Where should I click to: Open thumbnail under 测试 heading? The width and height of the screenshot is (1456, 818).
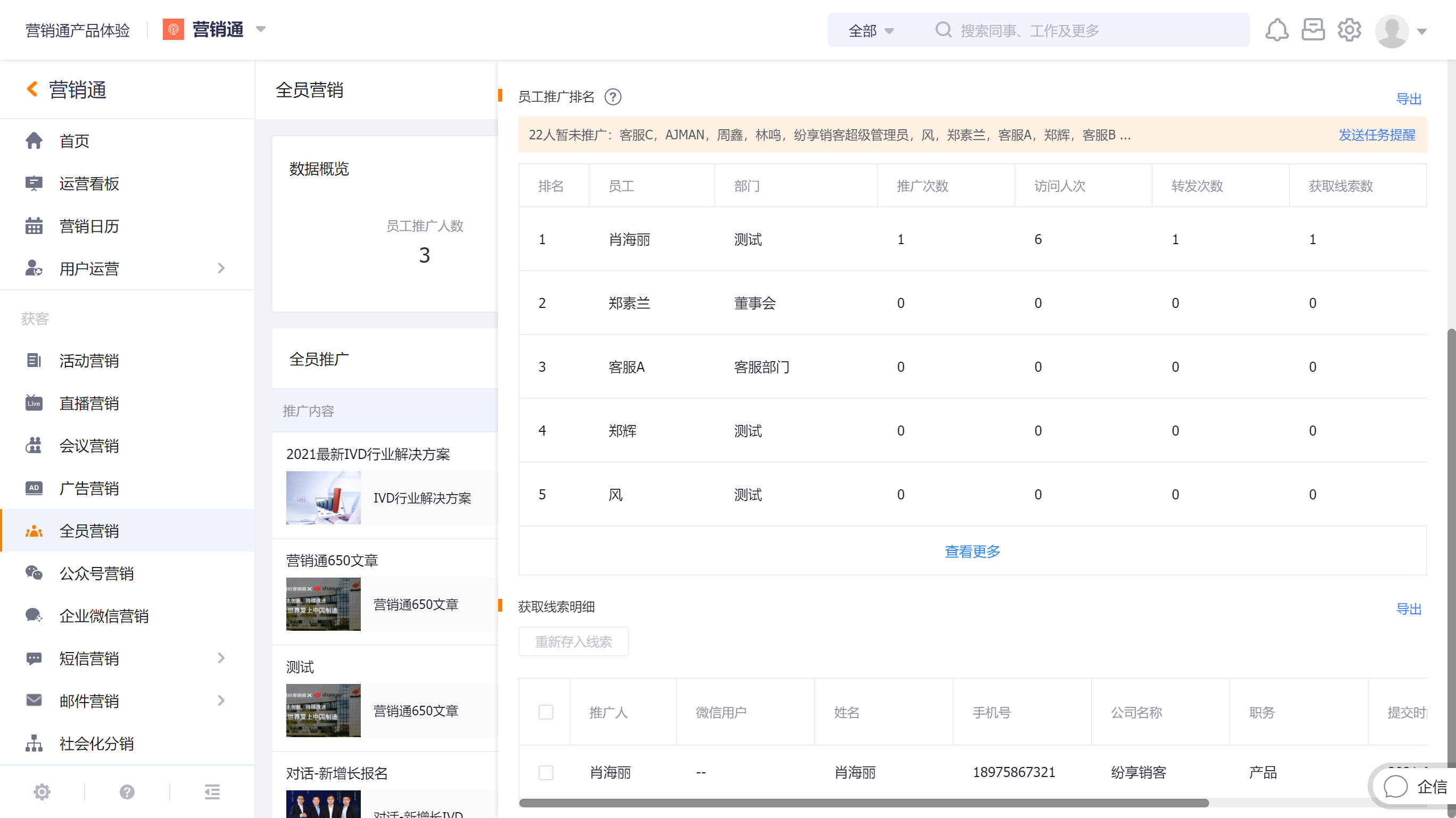point(324,710)
